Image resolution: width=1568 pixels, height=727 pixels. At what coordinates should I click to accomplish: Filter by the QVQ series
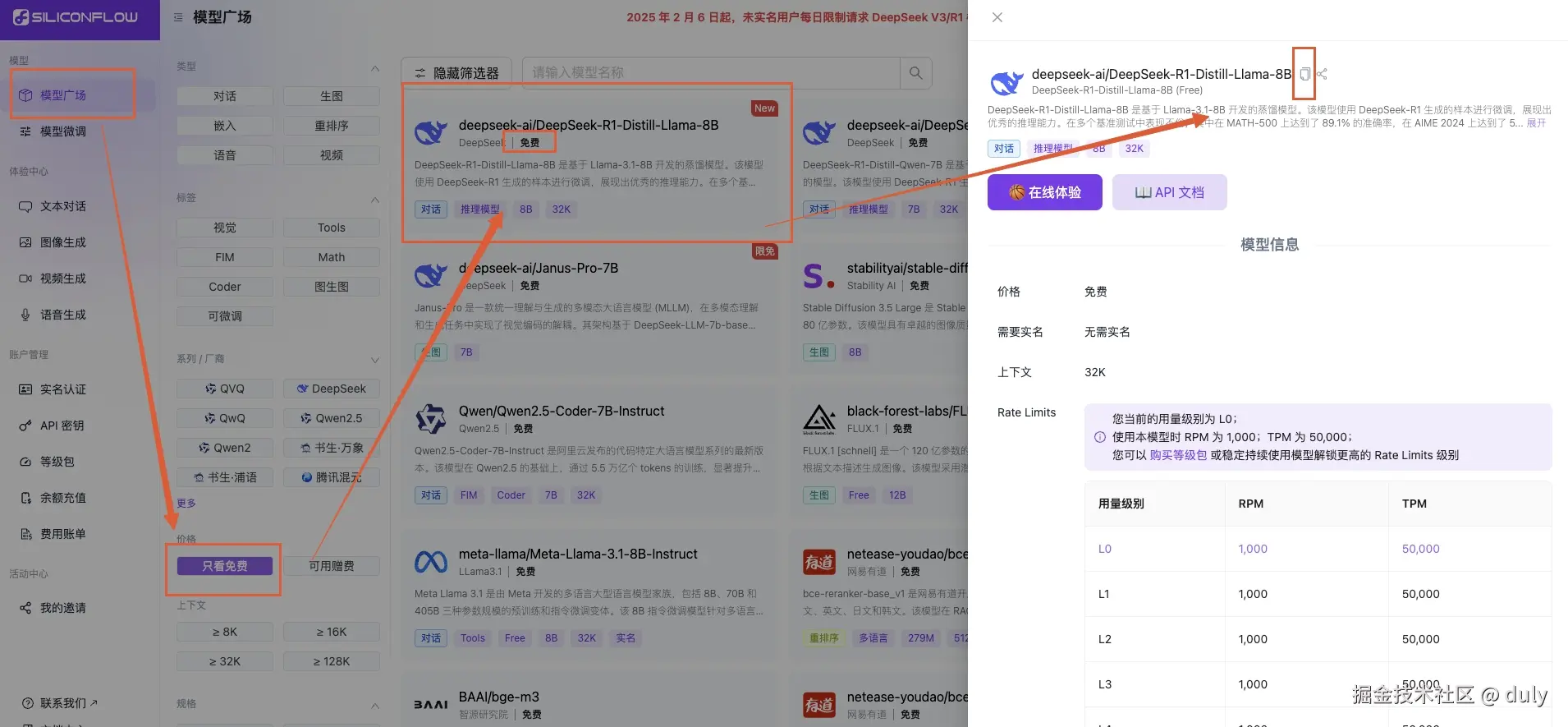click(x=225, y=389)
